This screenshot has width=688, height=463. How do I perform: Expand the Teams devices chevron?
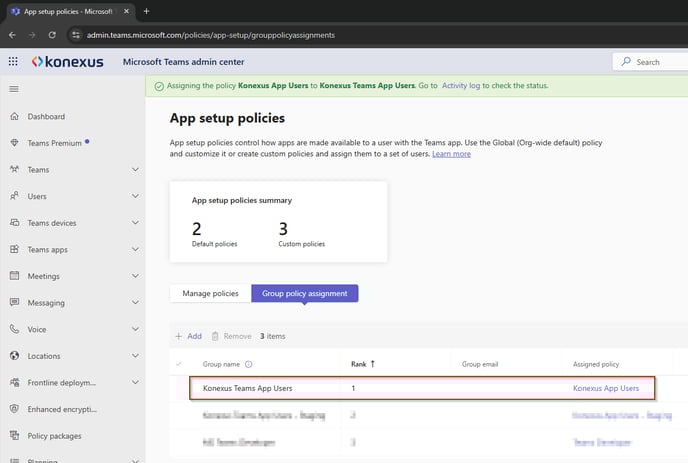coord(136,223)
